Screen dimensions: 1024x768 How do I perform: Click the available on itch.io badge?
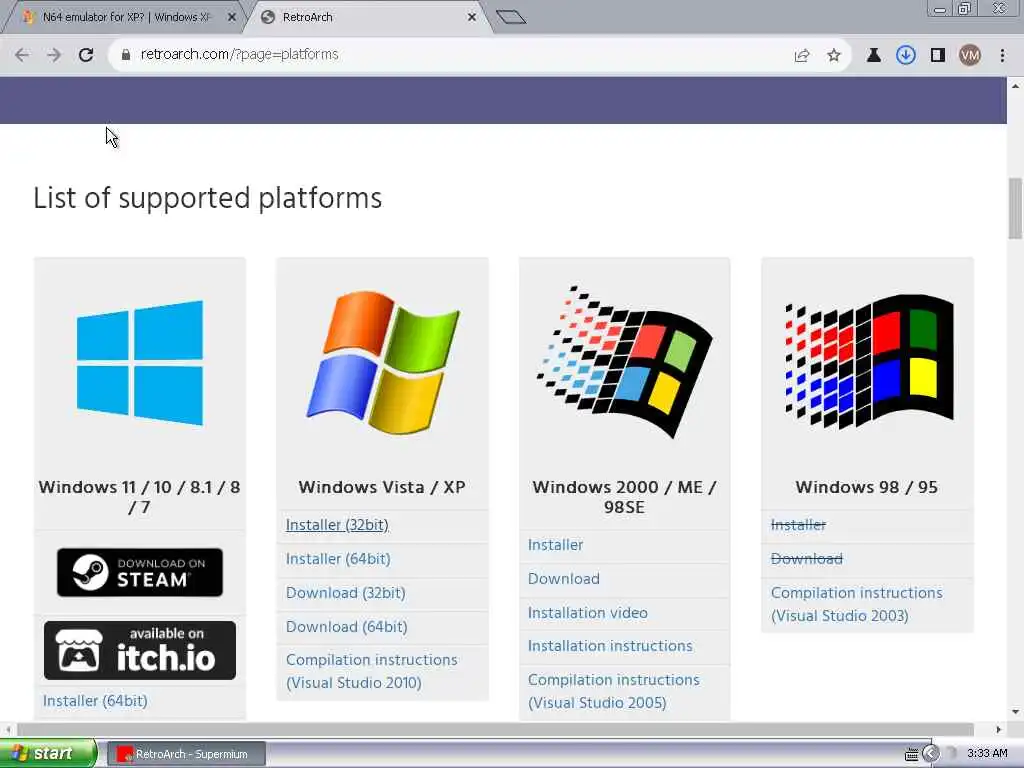click(x=140, y=650)
